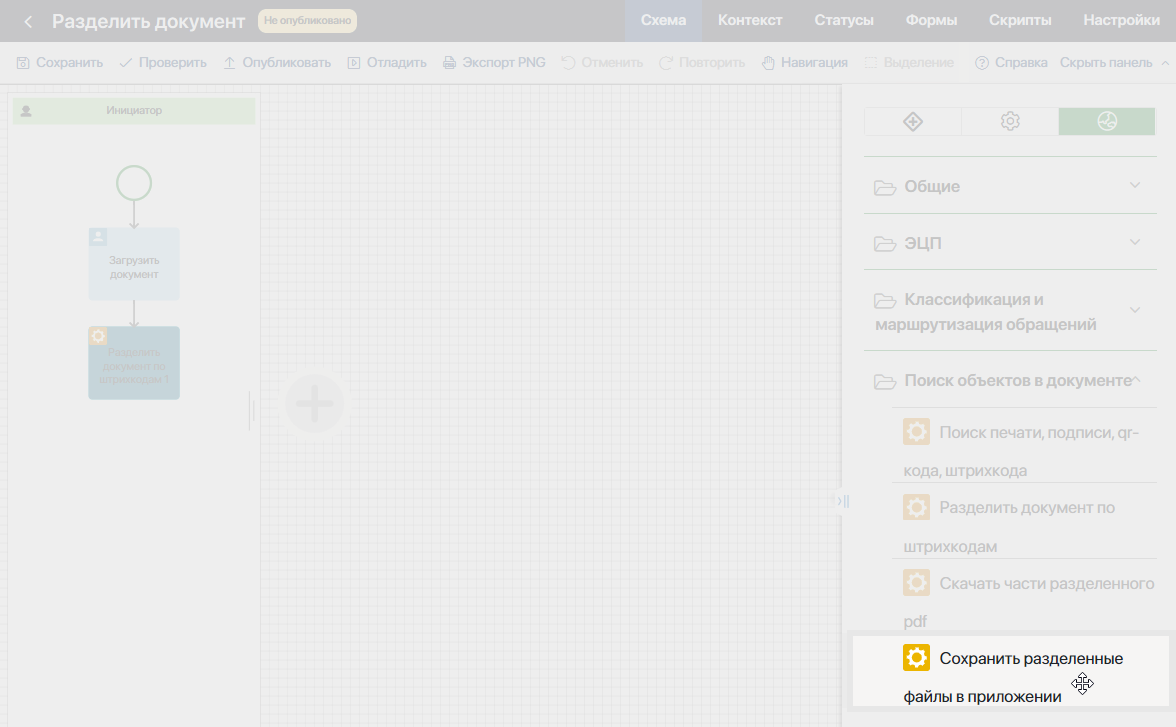
Task: Select the highlighted modules tab in the side panel
Action: coord(1107,122)
